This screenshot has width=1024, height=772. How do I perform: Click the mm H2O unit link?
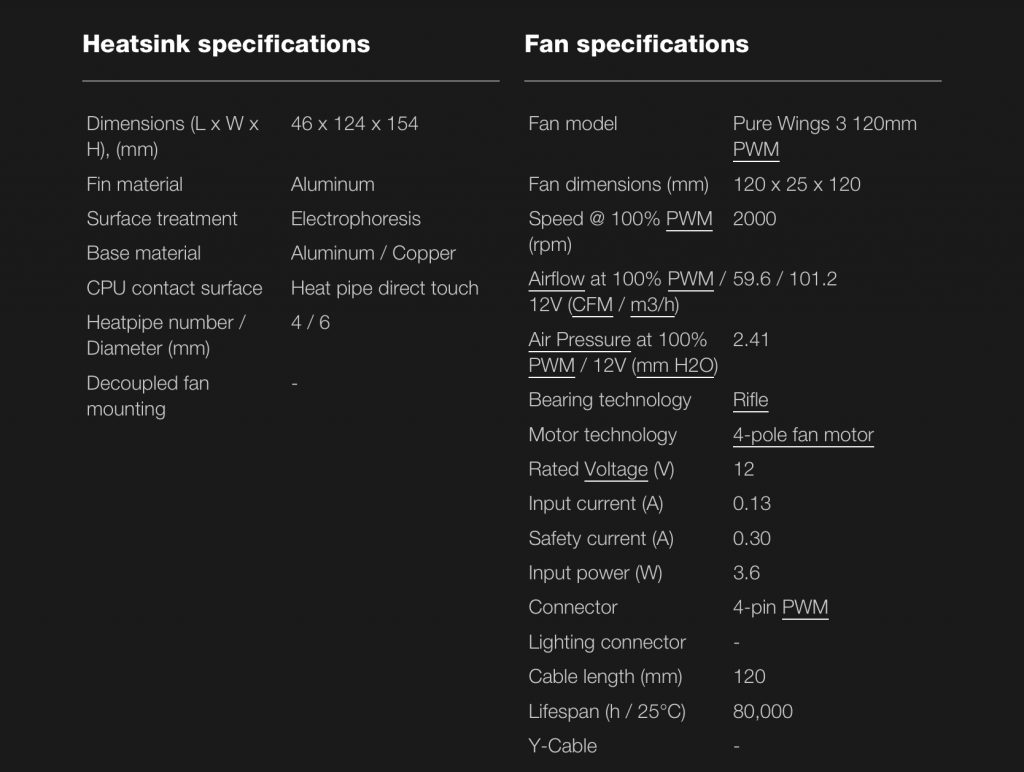coord(675,366)
